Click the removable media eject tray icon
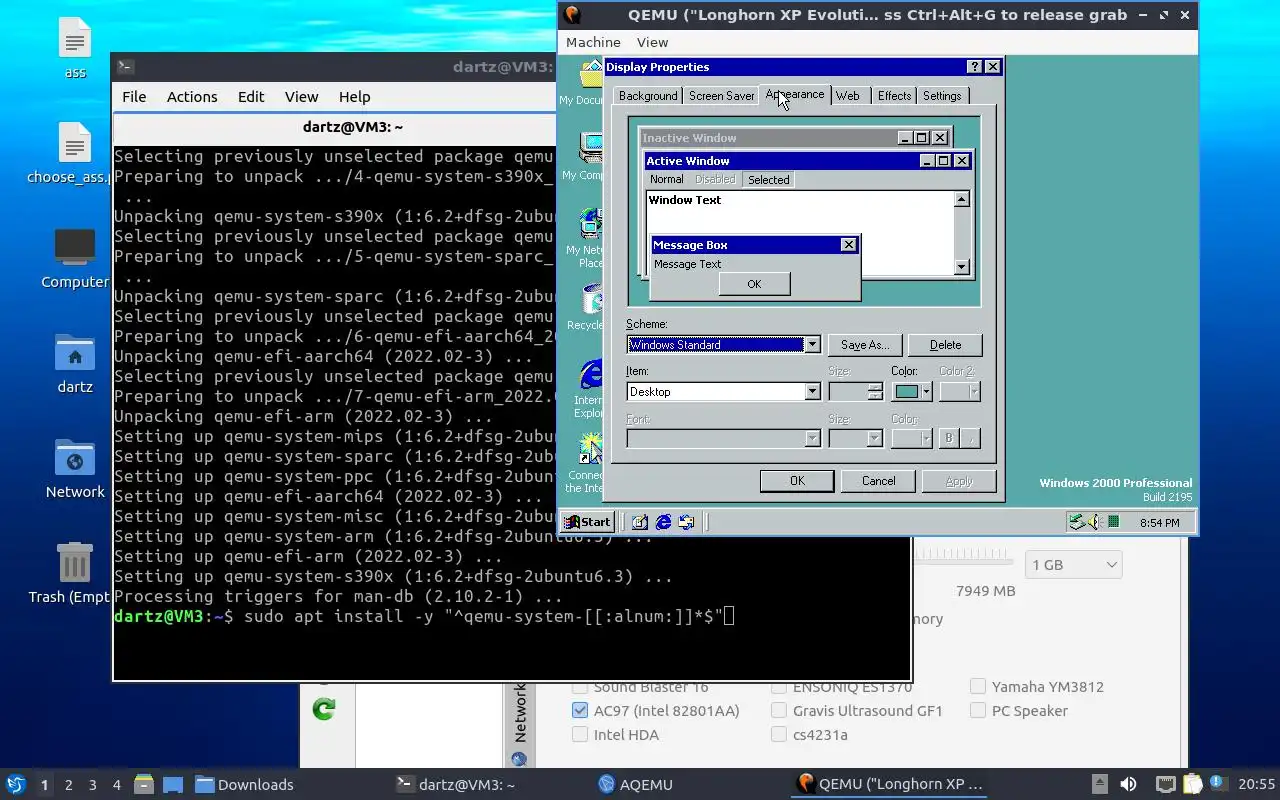The width and height of the screenshot is (1280, 800). 1099,784
